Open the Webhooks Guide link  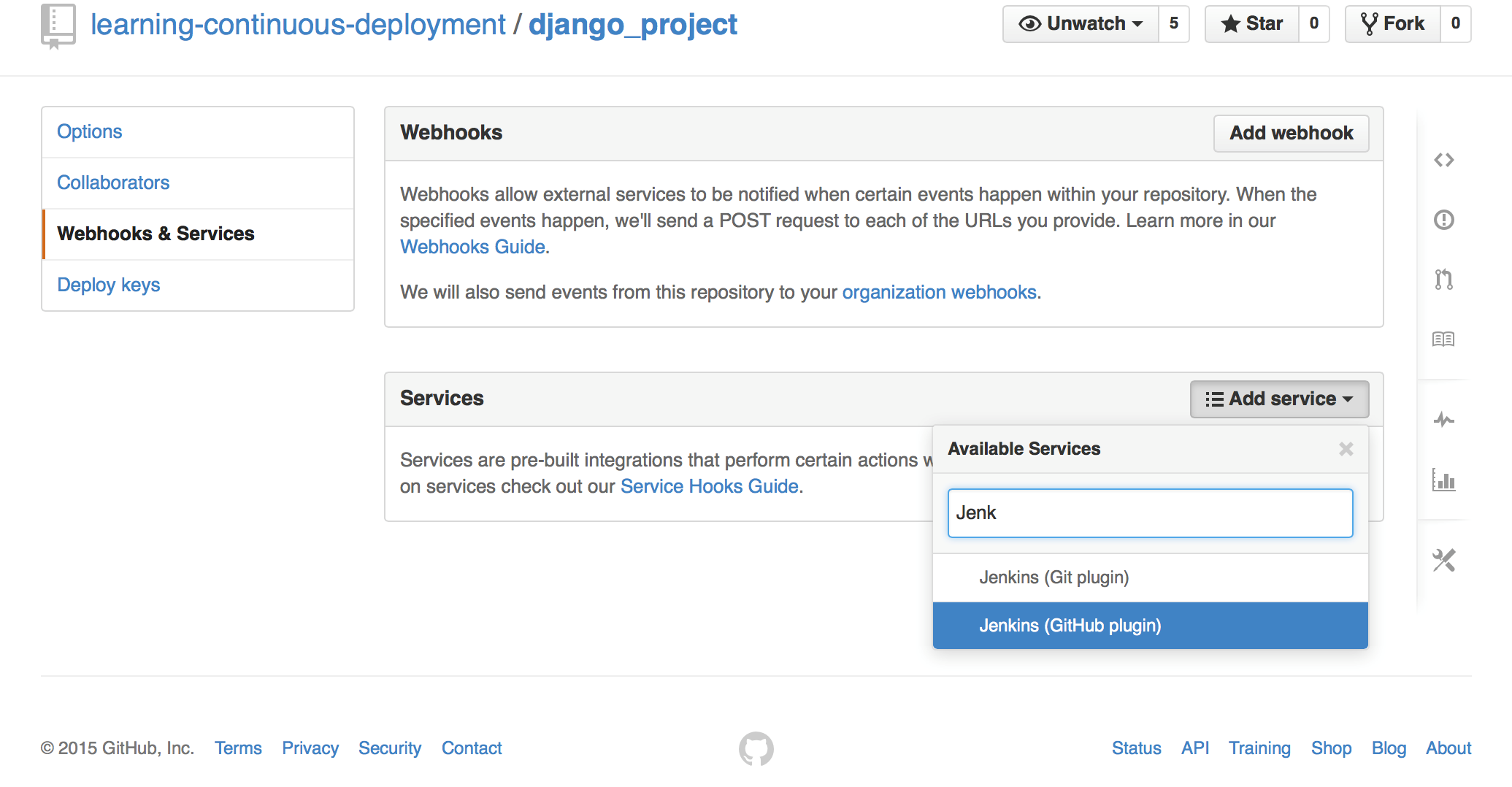pos(472,247)
